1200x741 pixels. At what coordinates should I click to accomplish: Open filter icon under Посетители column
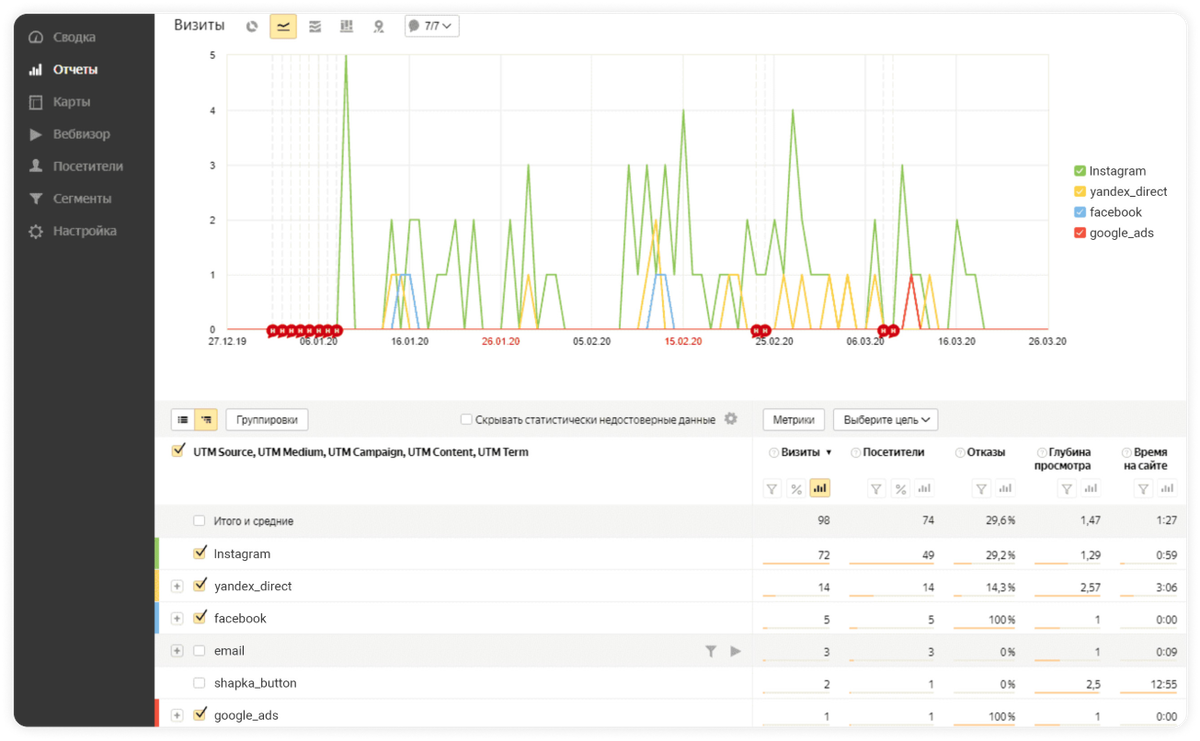click(876, 489)
